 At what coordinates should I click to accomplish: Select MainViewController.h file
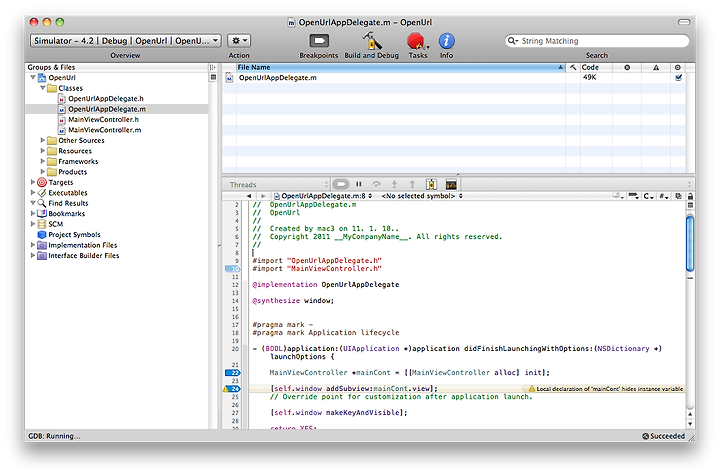click(x=103, y=120)
